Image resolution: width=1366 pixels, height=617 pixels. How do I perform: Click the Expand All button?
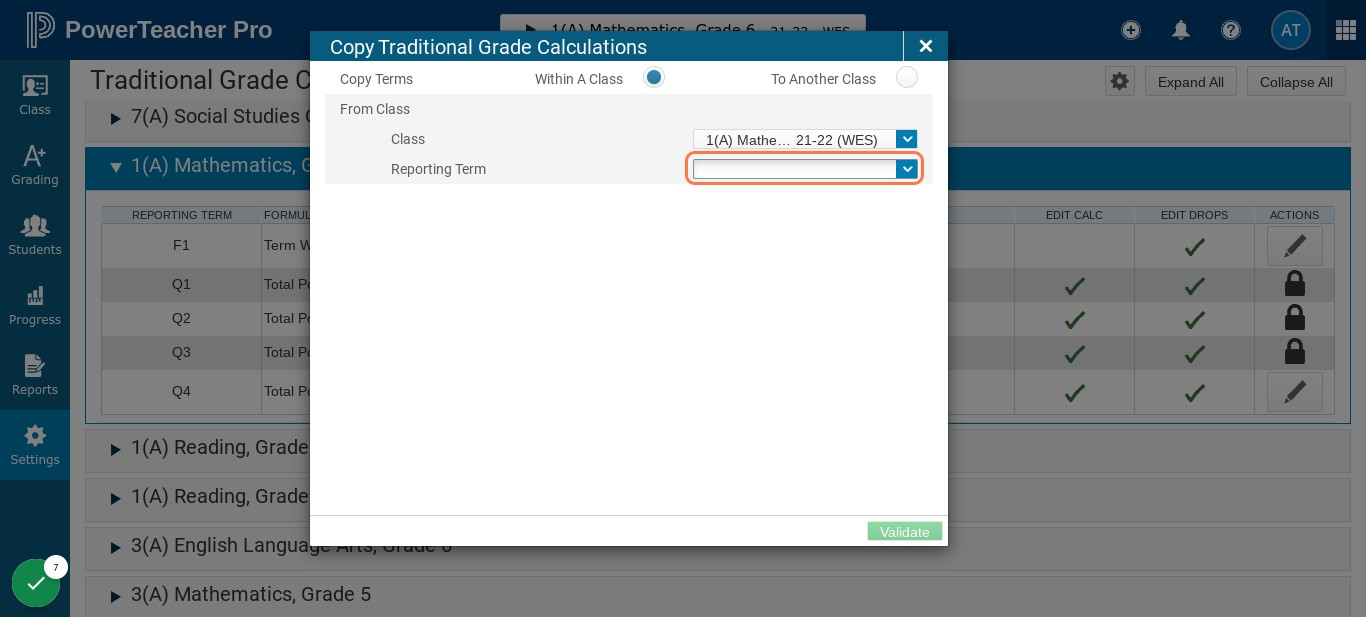[x=1191, y=82]
